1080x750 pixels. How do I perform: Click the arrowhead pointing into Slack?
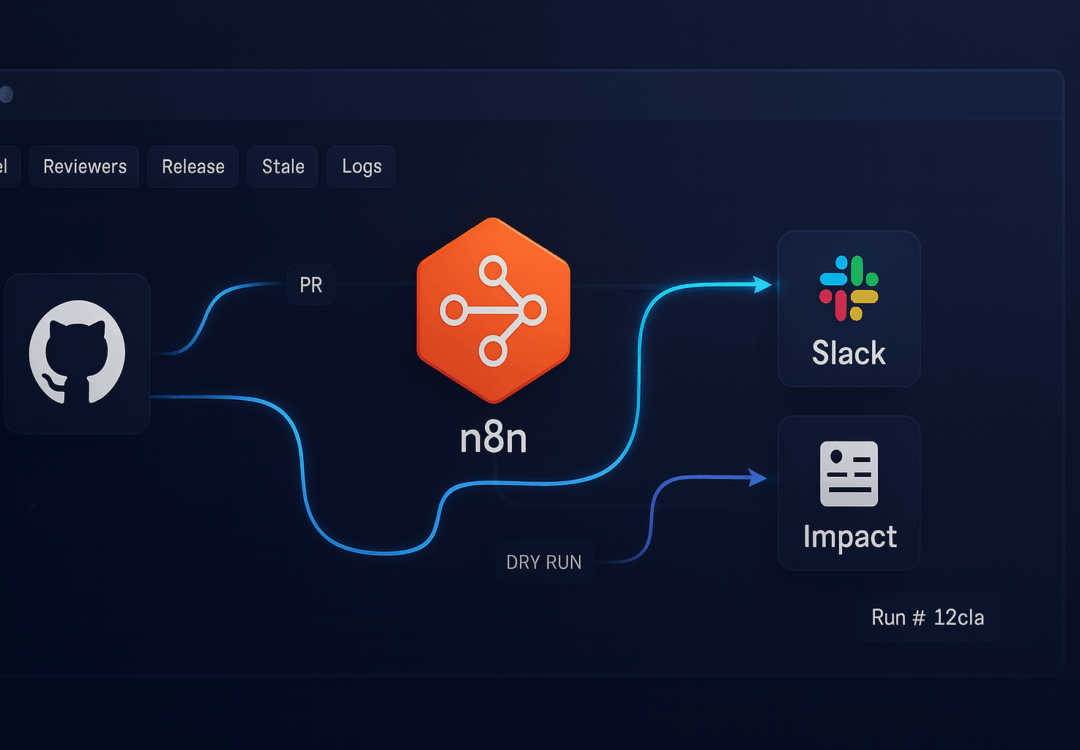[762, 286]
